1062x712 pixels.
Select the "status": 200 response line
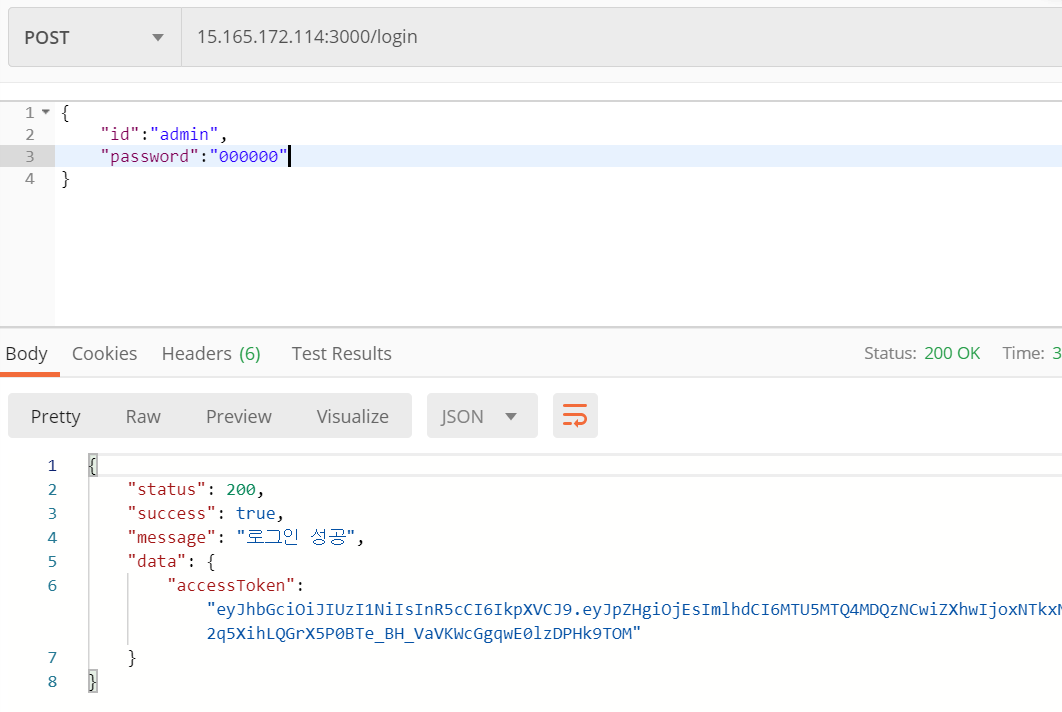(x=195, y=489)
